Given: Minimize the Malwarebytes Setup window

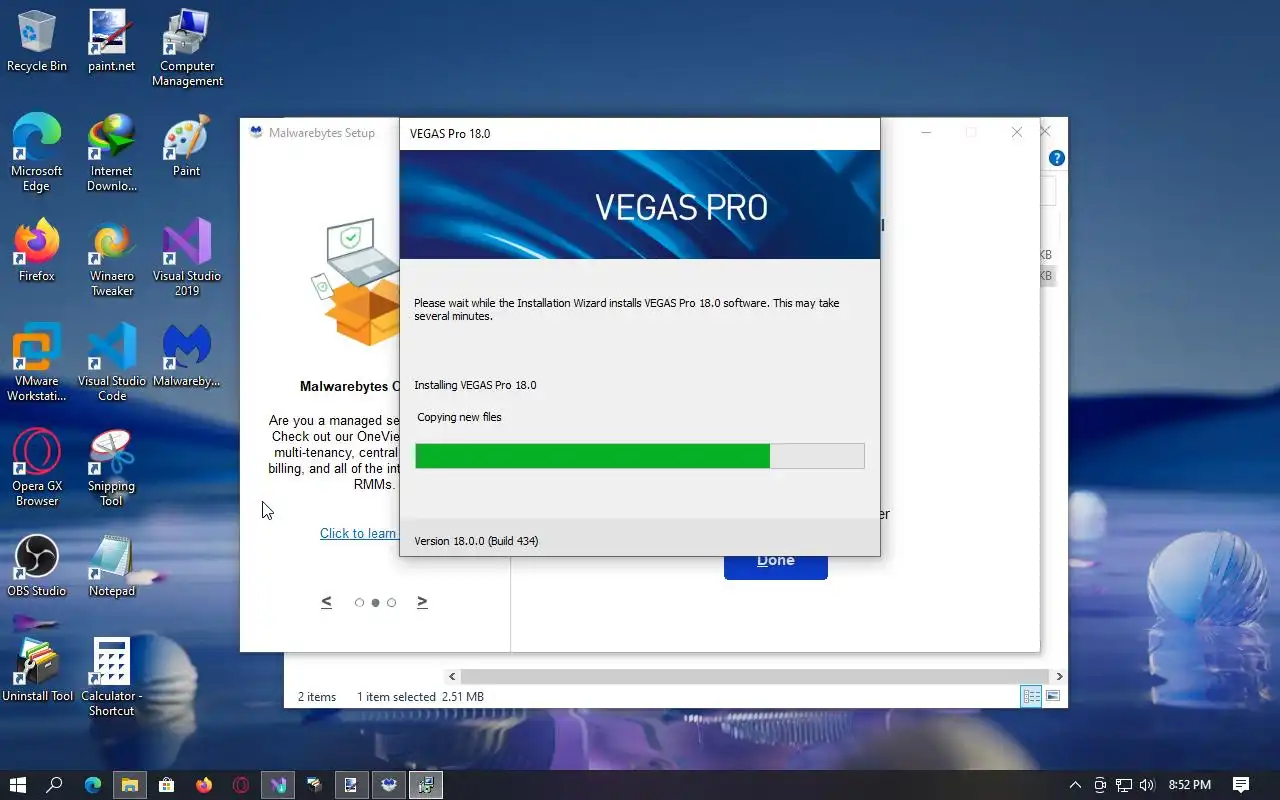Looking at the screenshot, I should tap(926, 132).
